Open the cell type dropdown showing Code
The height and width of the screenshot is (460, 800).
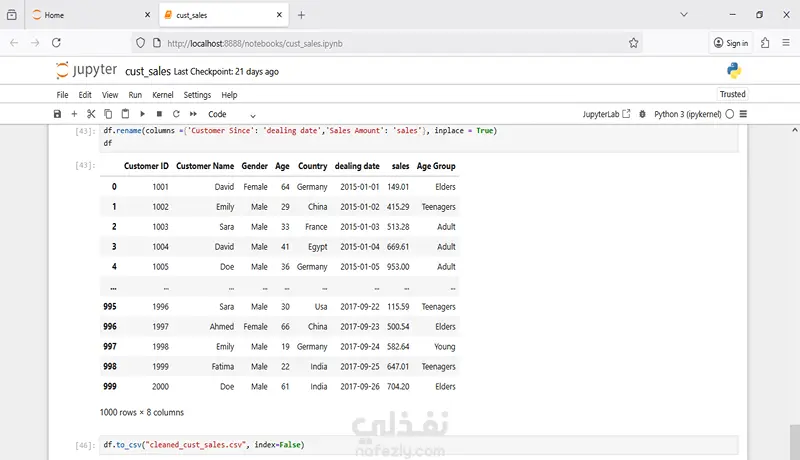point(231,114)
